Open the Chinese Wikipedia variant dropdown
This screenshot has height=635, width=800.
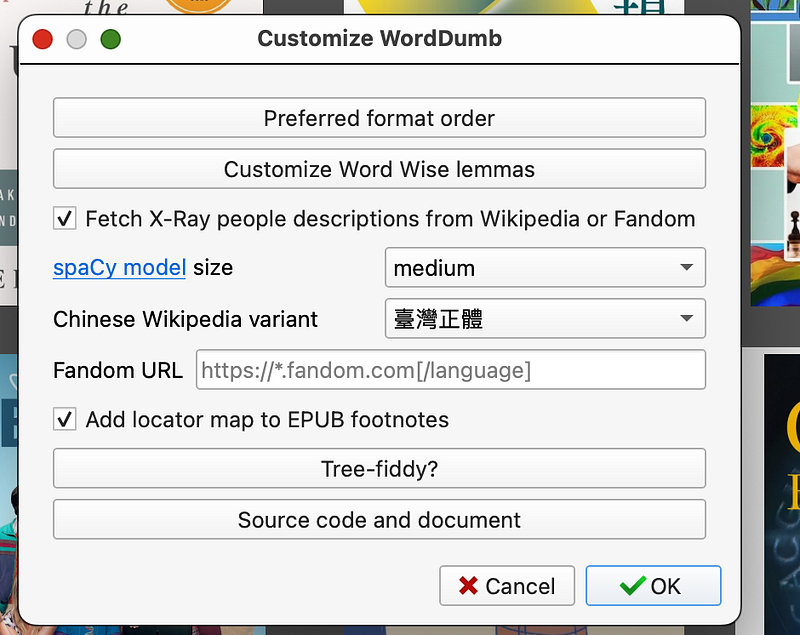545,318
